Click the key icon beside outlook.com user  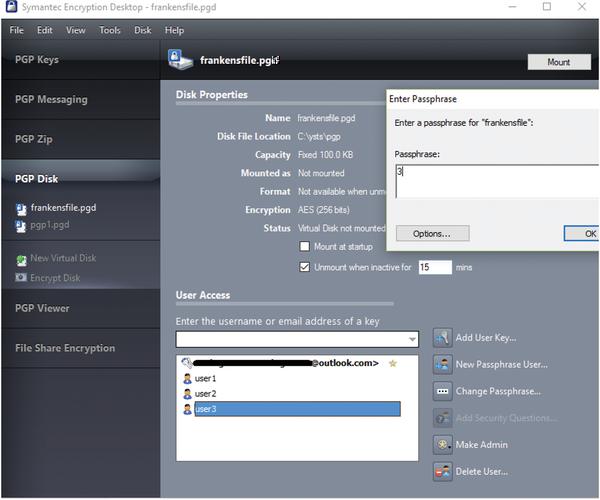coord(187,363)
